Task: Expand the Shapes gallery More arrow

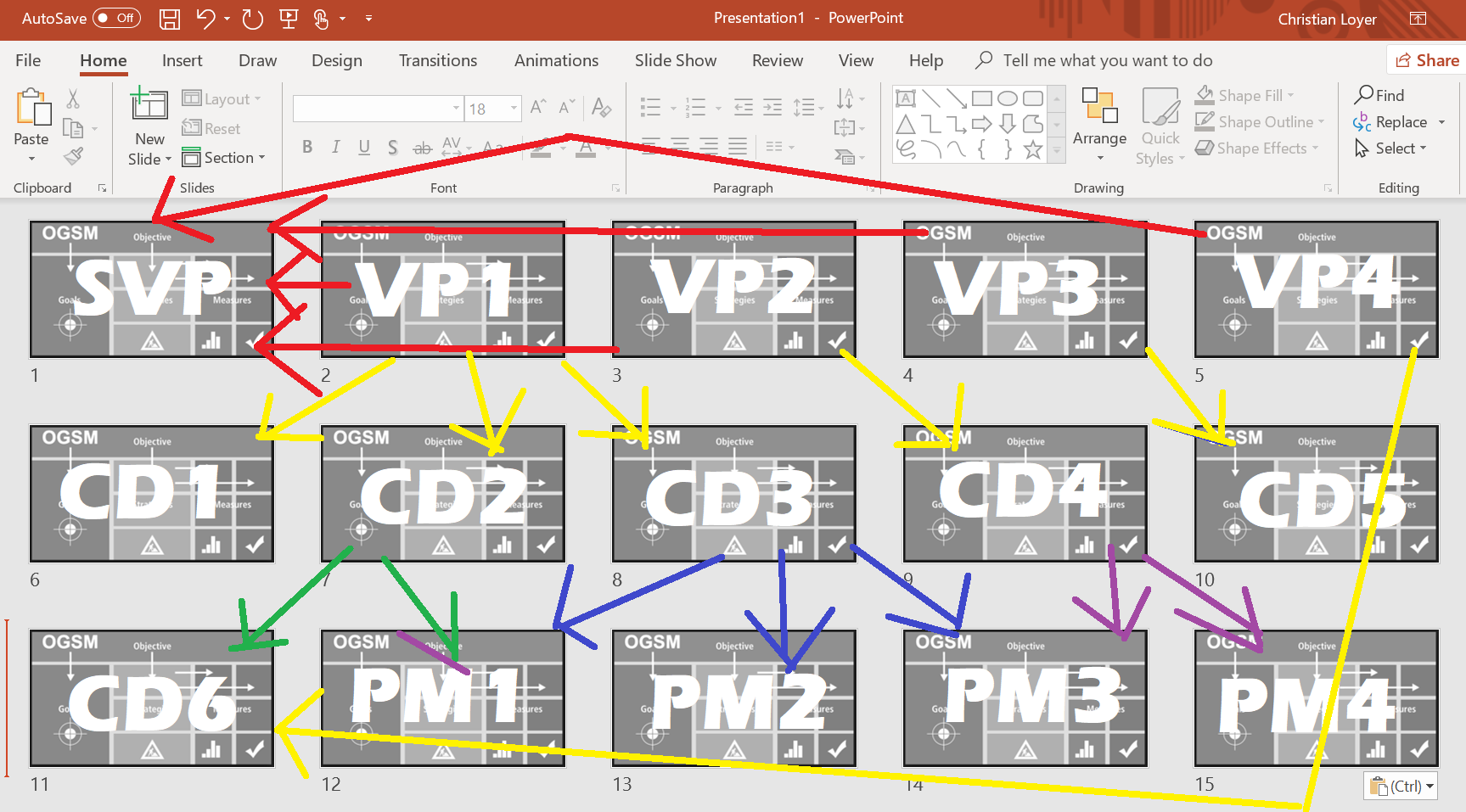Action: click(1057, 151)
